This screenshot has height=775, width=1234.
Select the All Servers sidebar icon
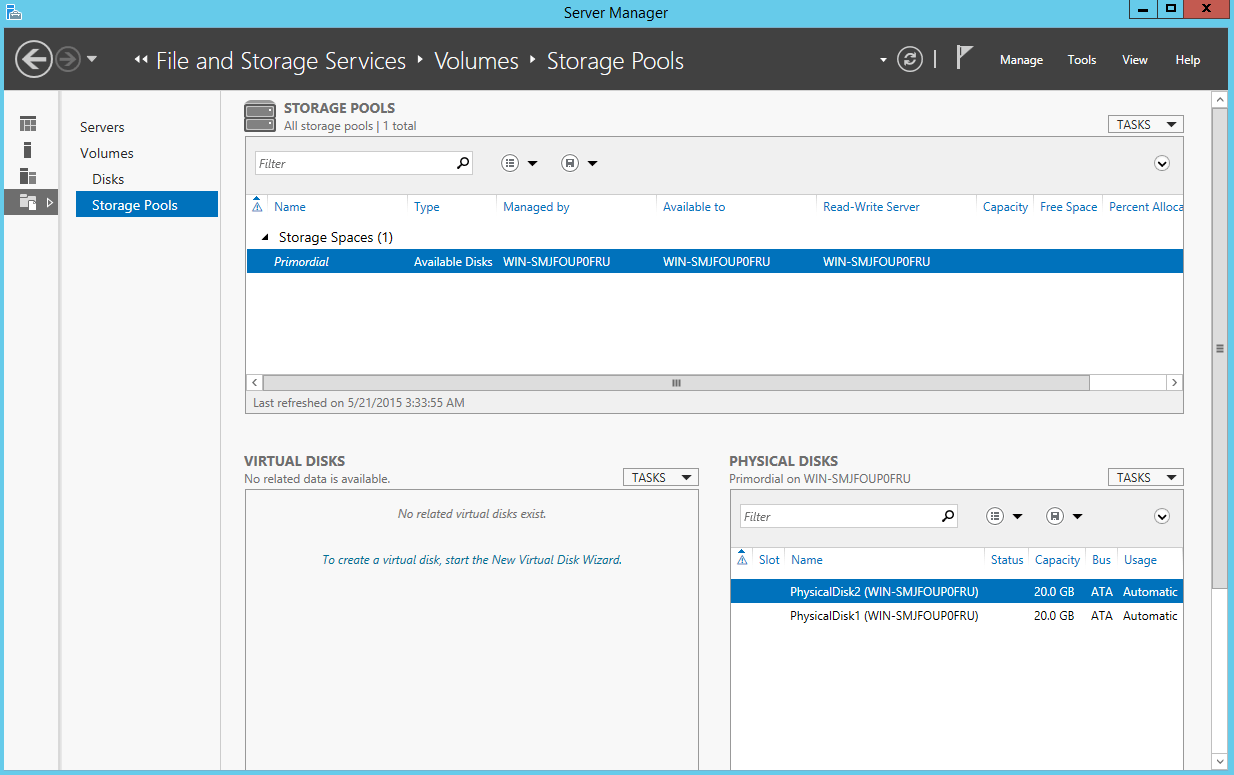[28, 176]
